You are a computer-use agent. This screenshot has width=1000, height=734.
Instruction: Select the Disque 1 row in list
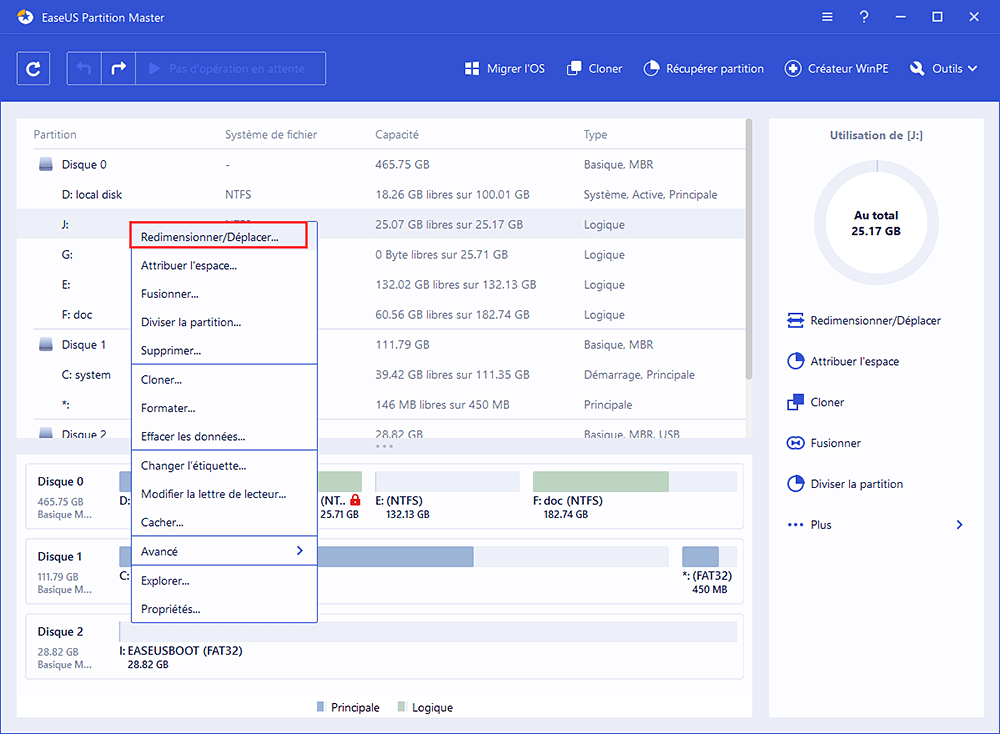381,344
